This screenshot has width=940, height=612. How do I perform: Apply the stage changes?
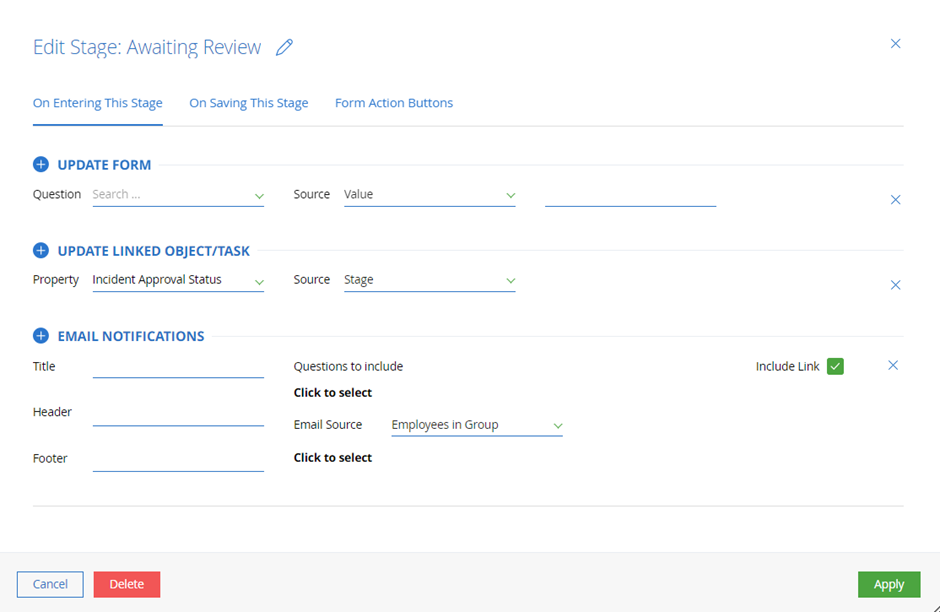tap(888, 584)
